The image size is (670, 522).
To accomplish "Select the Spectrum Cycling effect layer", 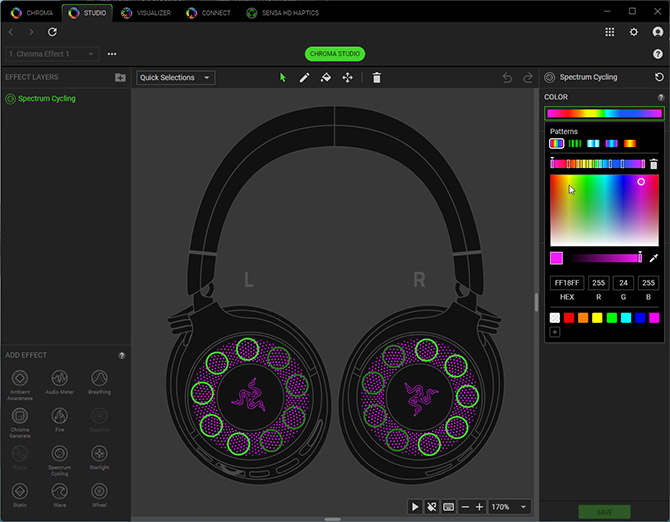I will [41, 99].
